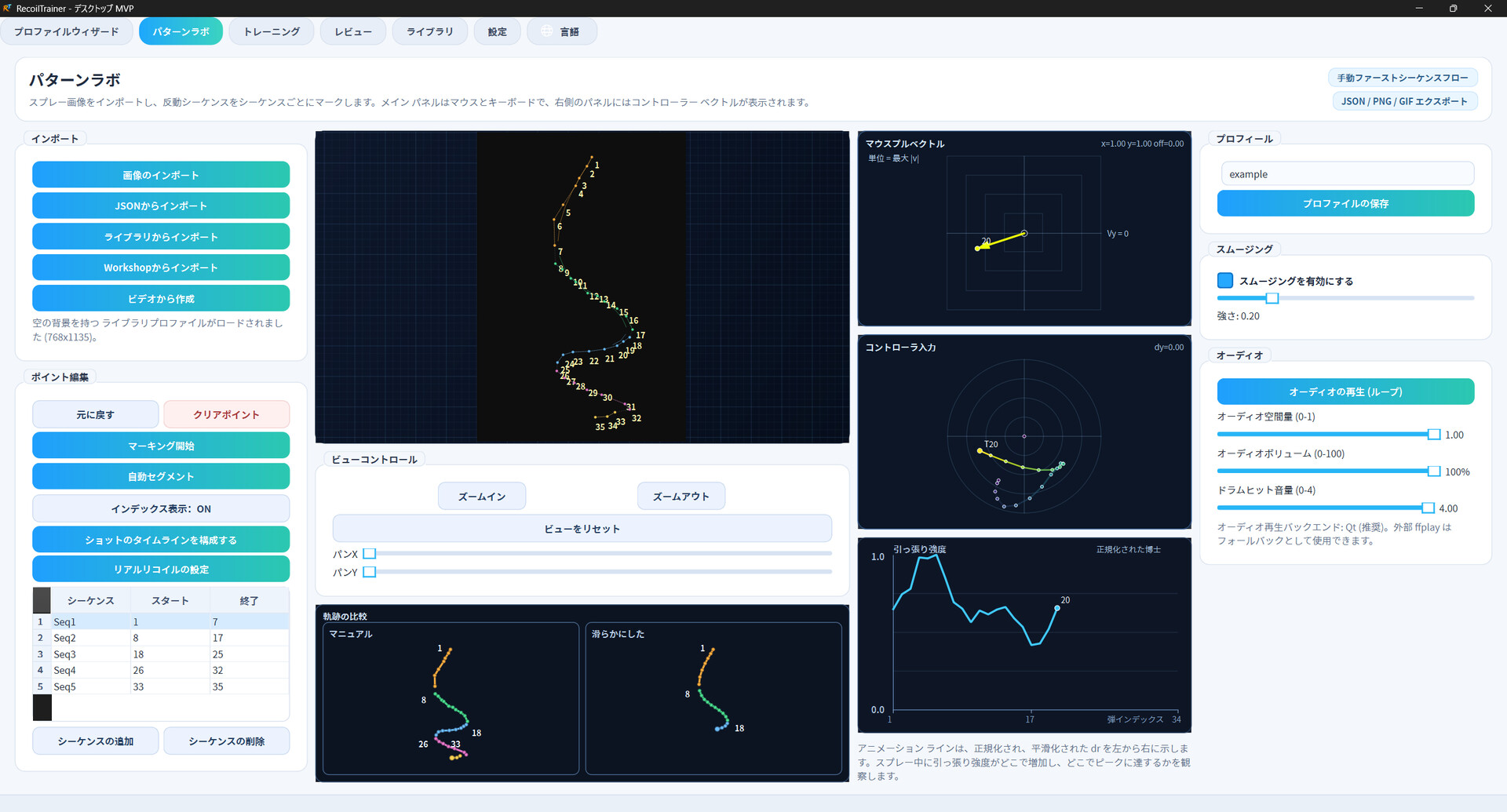Click the globe icon on the 言語 tab
The height and width of the screenshot is (812, 1507).
(x=546, y=31)
